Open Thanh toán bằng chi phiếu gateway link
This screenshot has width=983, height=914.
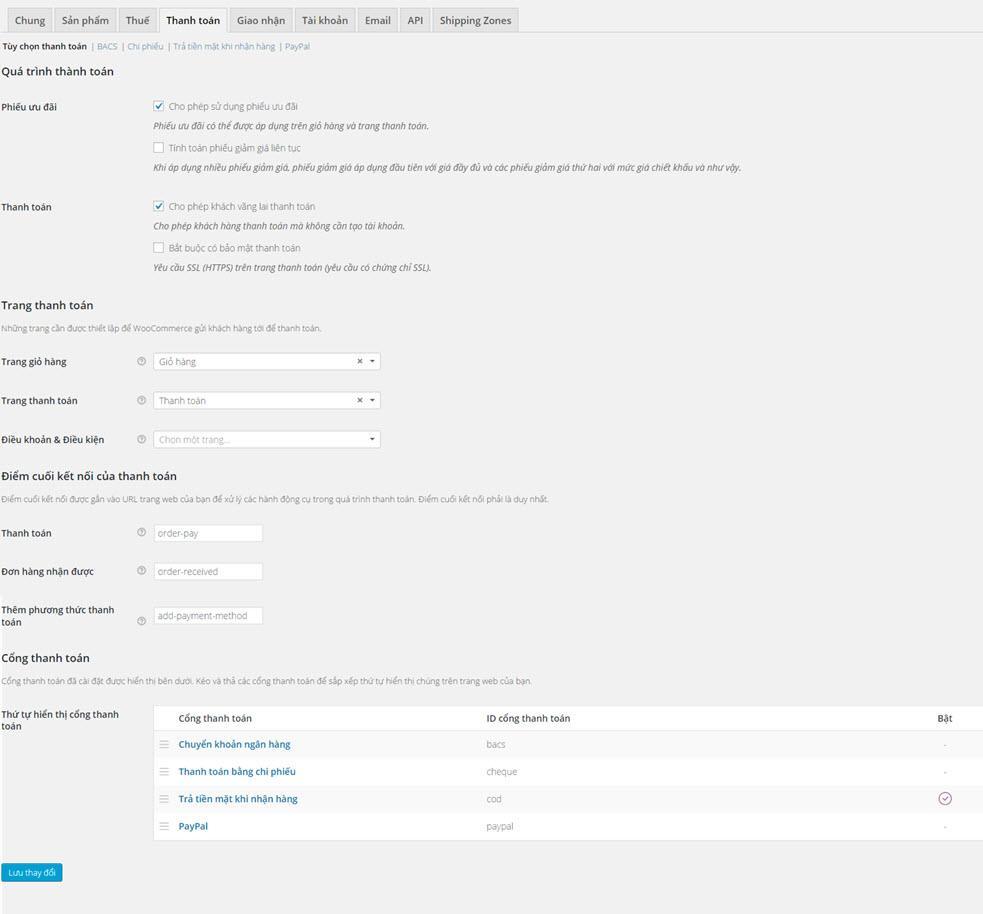(x=237, y=772)
